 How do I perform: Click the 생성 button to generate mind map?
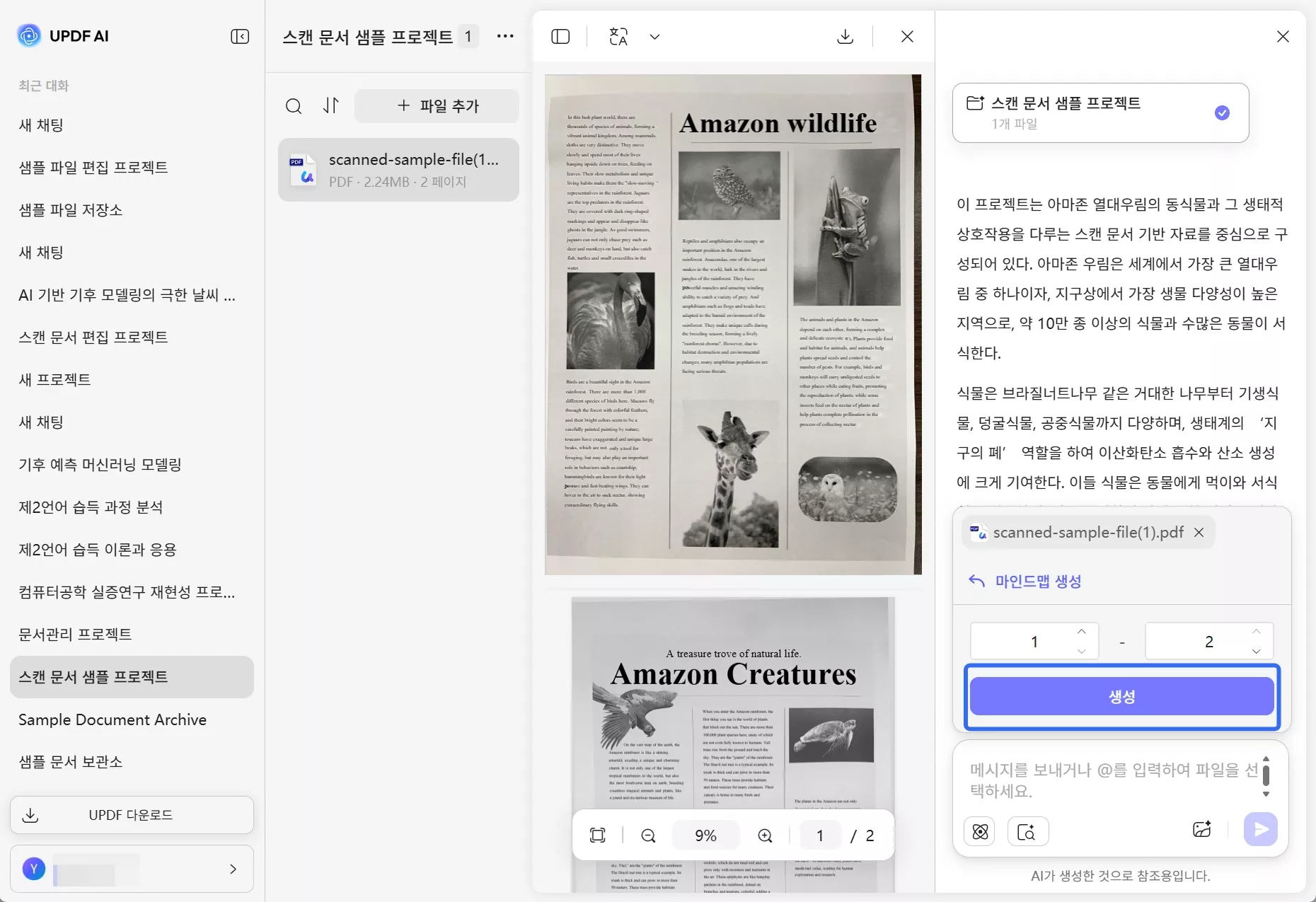click(x=1121, y=697)
